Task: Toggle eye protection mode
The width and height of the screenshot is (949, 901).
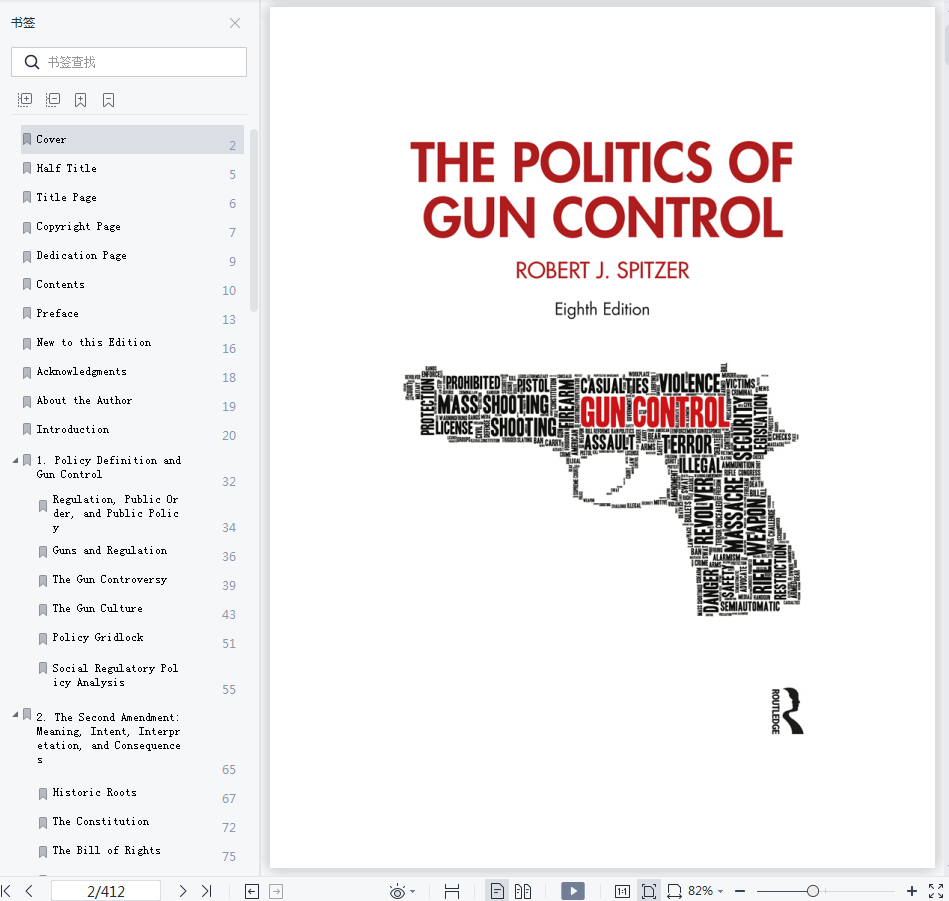Action: (397, 891)
